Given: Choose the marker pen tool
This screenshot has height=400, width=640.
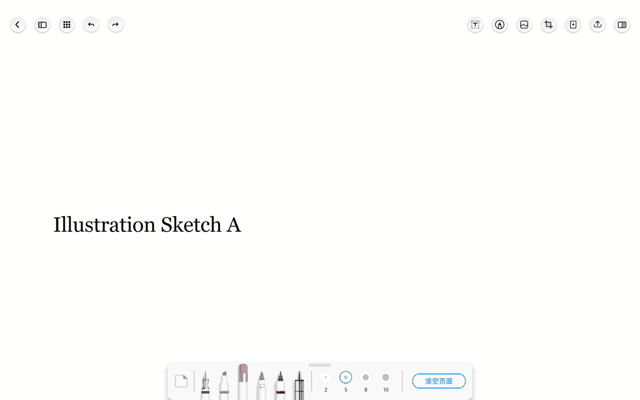Looking at the screenshot, I should [224, 385].
